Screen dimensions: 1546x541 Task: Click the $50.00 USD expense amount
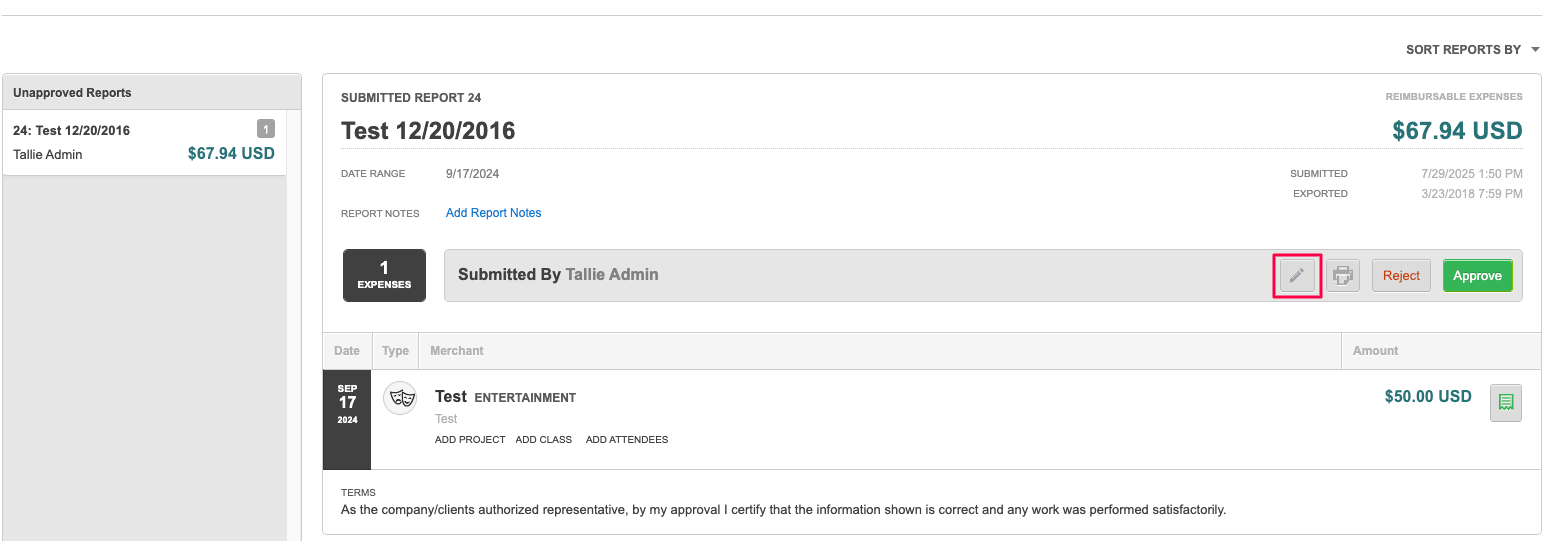[x=1427, y=397]
